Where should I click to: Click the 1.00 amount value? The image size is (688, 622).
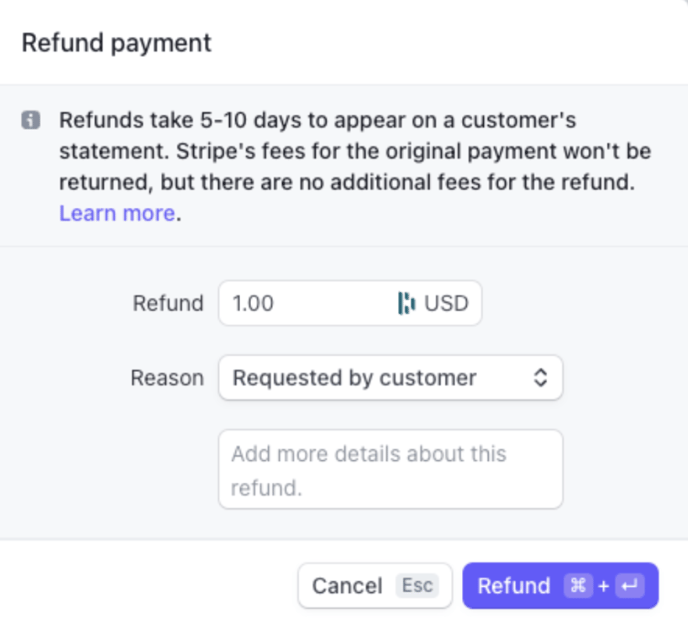(253, 303)
